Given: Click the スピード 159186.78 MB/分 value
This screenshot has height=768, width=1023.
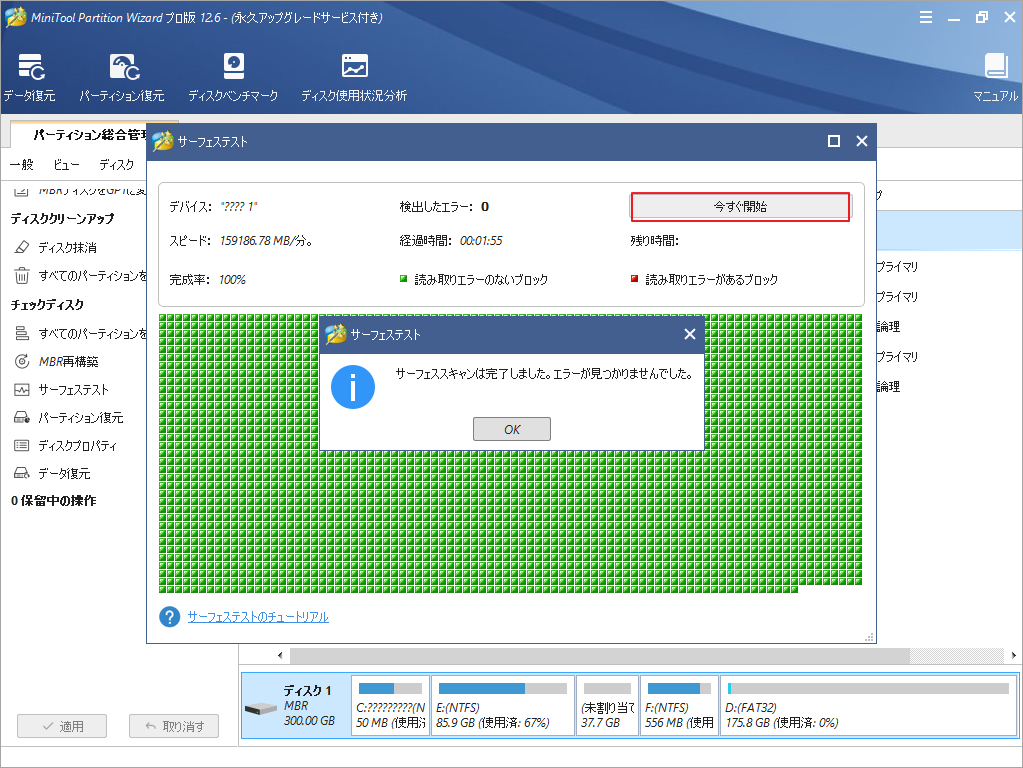Looking at the screenshot, I should (266, 241).
